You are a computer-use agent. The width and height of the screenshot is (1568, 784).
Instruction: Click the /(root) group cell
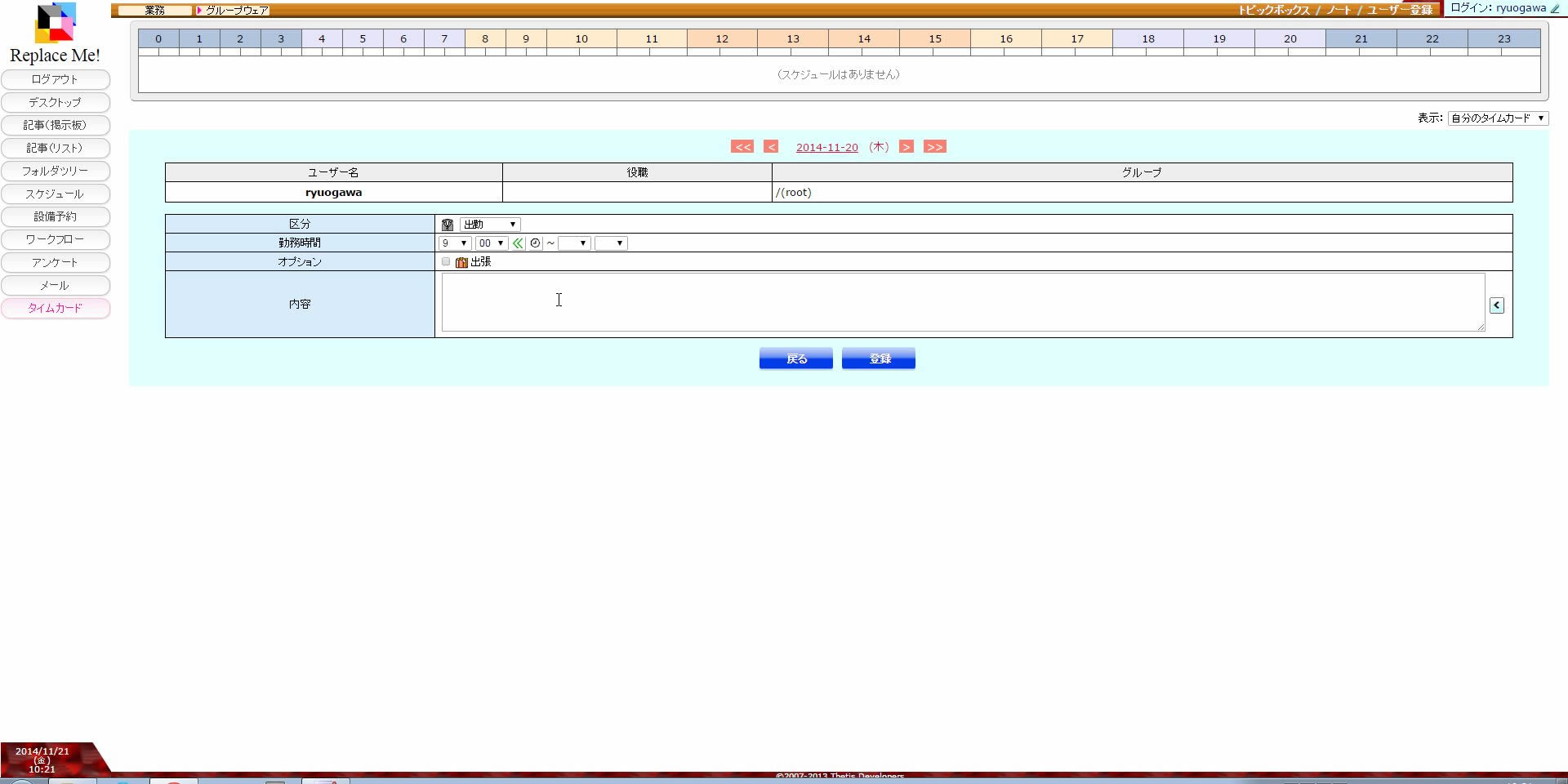pyautogui.click(x=1142, y=193)
